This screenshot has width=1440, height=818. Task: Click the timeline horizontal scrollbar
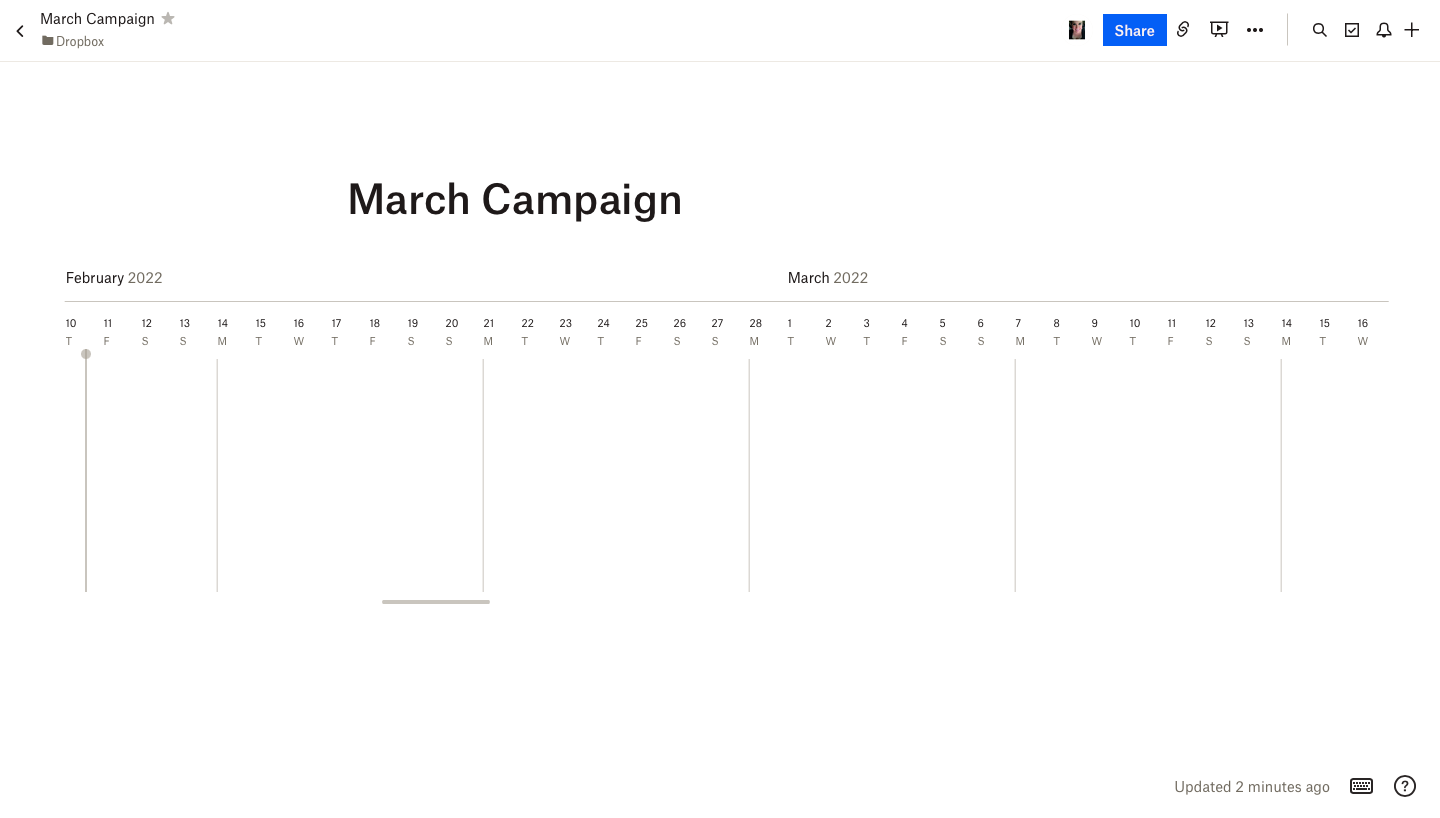[436, 602]
